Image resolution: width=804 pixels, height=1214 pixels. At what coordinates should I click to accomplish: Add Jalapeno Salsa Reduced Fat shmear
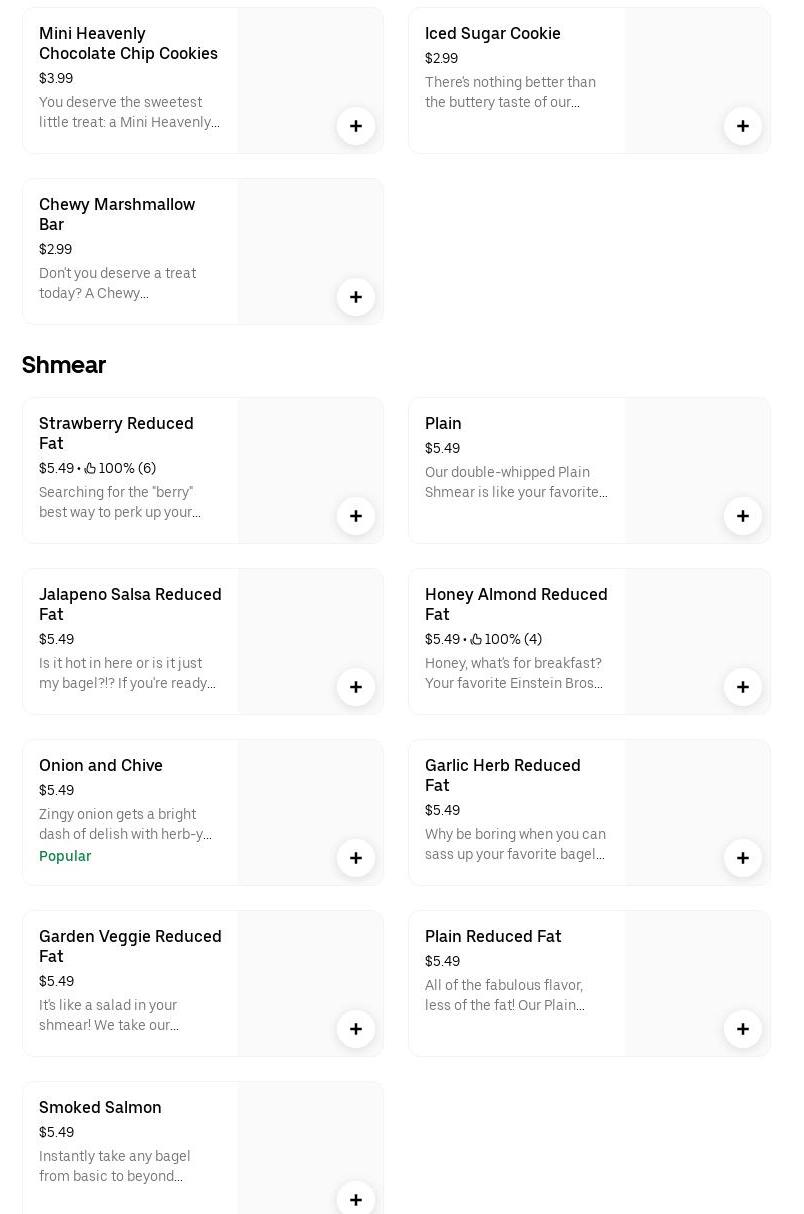tap(355, 687)
